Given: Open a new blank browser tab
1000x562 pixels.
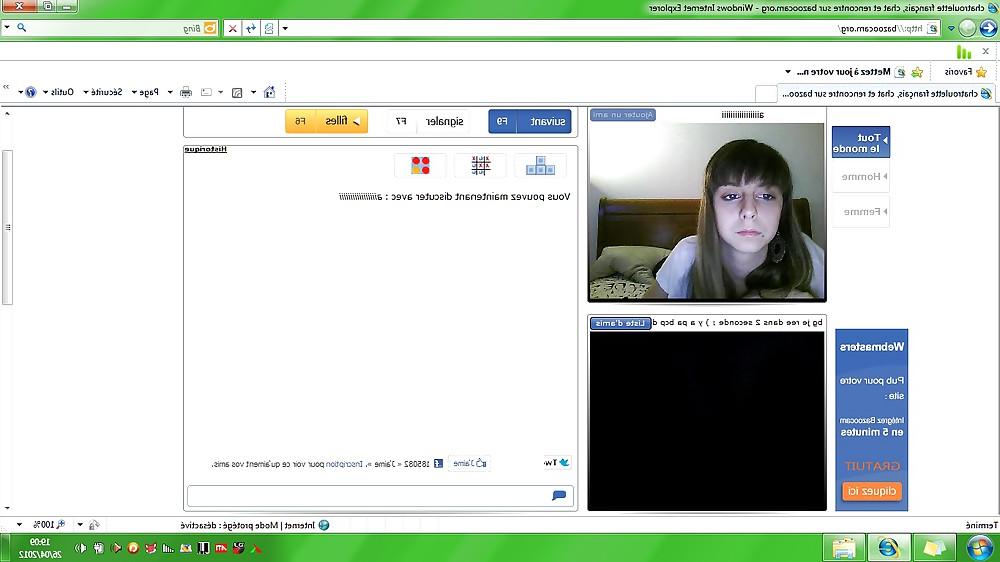Looking at the screenshot, I should tap(765, 94).
